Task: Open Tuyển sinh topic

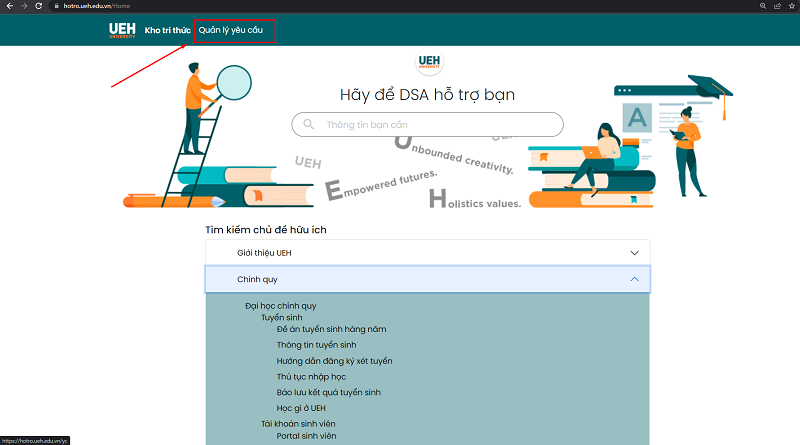Action: click(x=282, y=317)
